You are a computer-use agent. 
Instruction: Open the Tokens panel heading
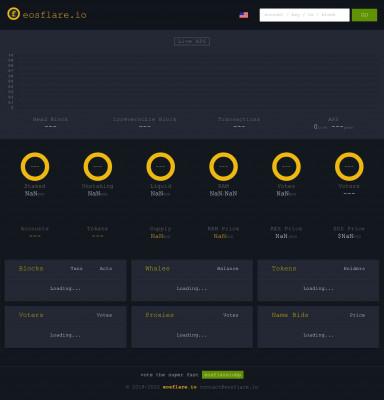tap(284, 268)
